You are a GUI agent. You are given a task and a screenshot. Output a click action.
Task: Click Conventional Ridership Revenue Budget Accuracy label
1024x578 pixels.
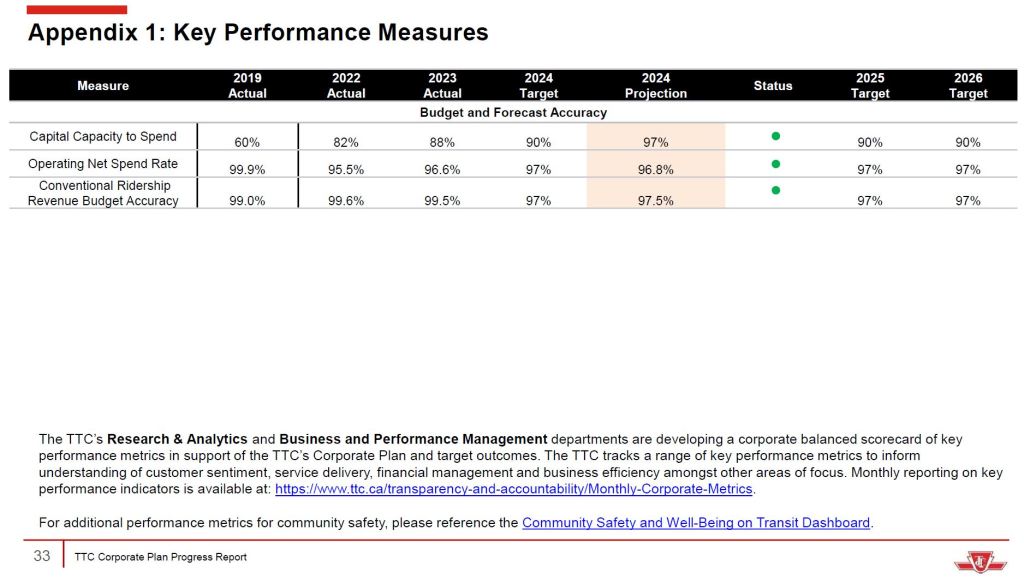[103, 193]
